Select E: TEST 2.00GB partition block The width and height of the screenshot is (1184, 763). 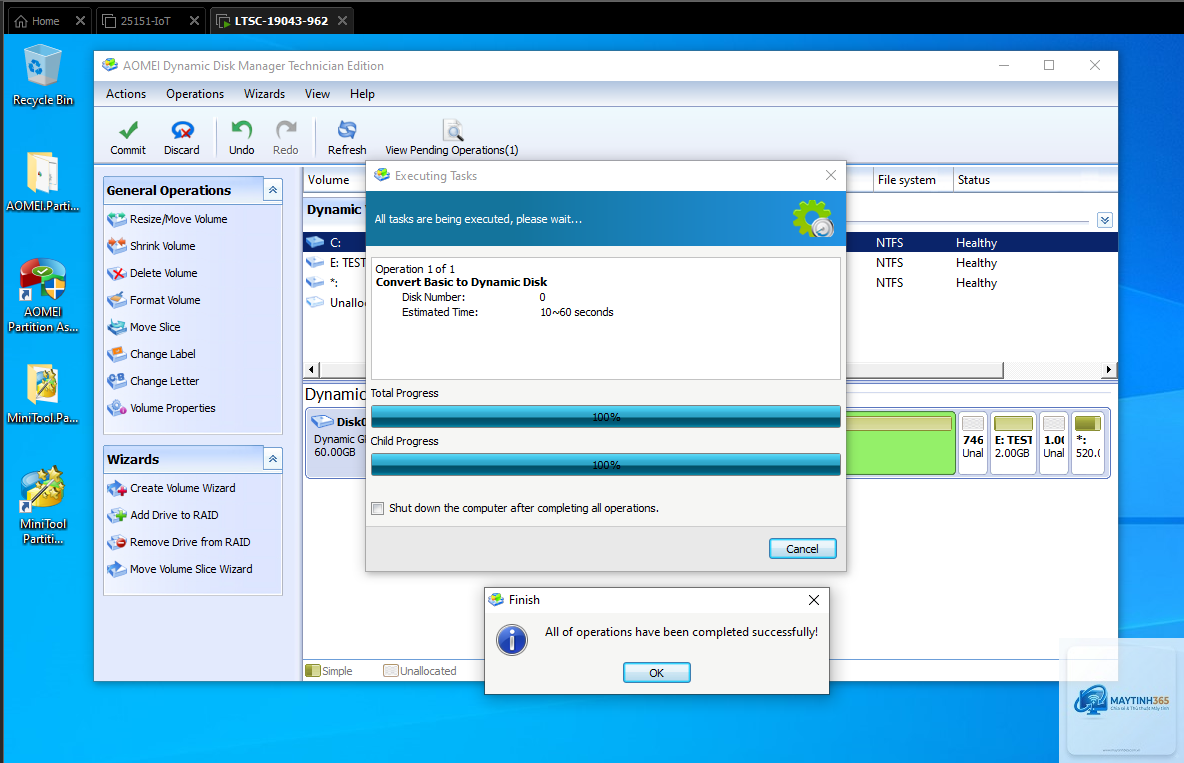pos(1013,443)
